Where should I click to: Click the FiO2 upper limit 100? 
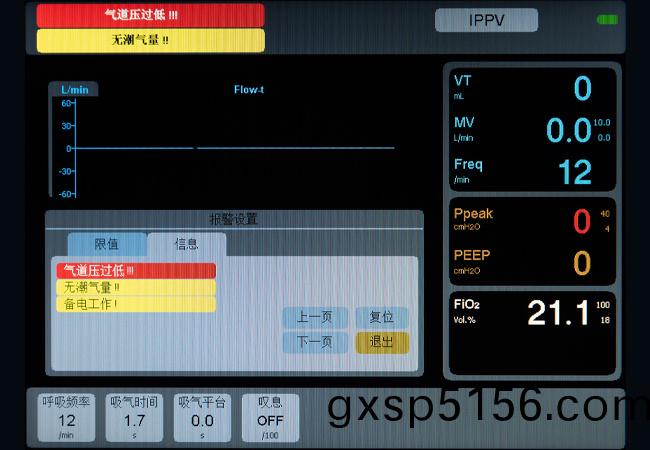point(603,305)
